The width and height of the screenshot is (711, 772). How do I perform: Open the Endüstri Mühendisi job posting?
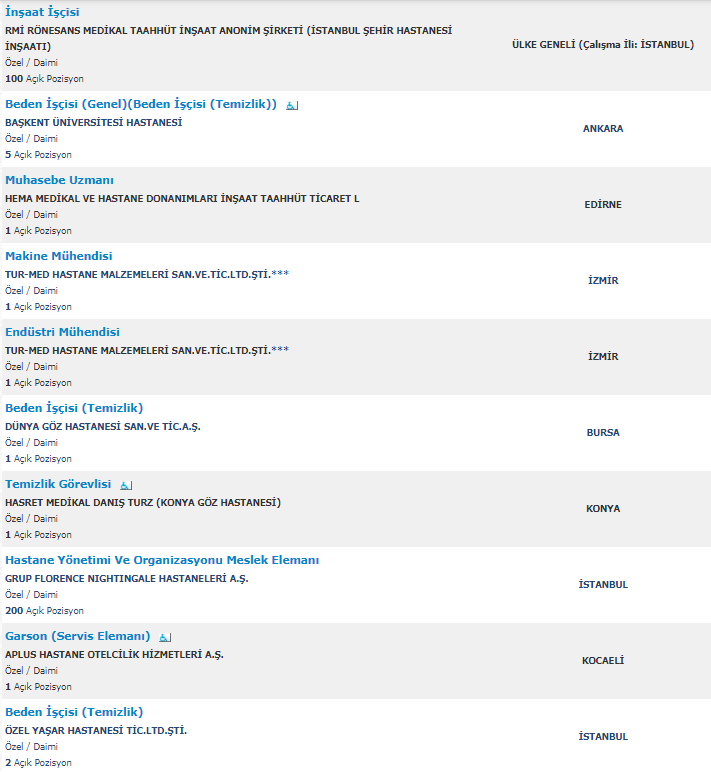click(x=62, y=332)
